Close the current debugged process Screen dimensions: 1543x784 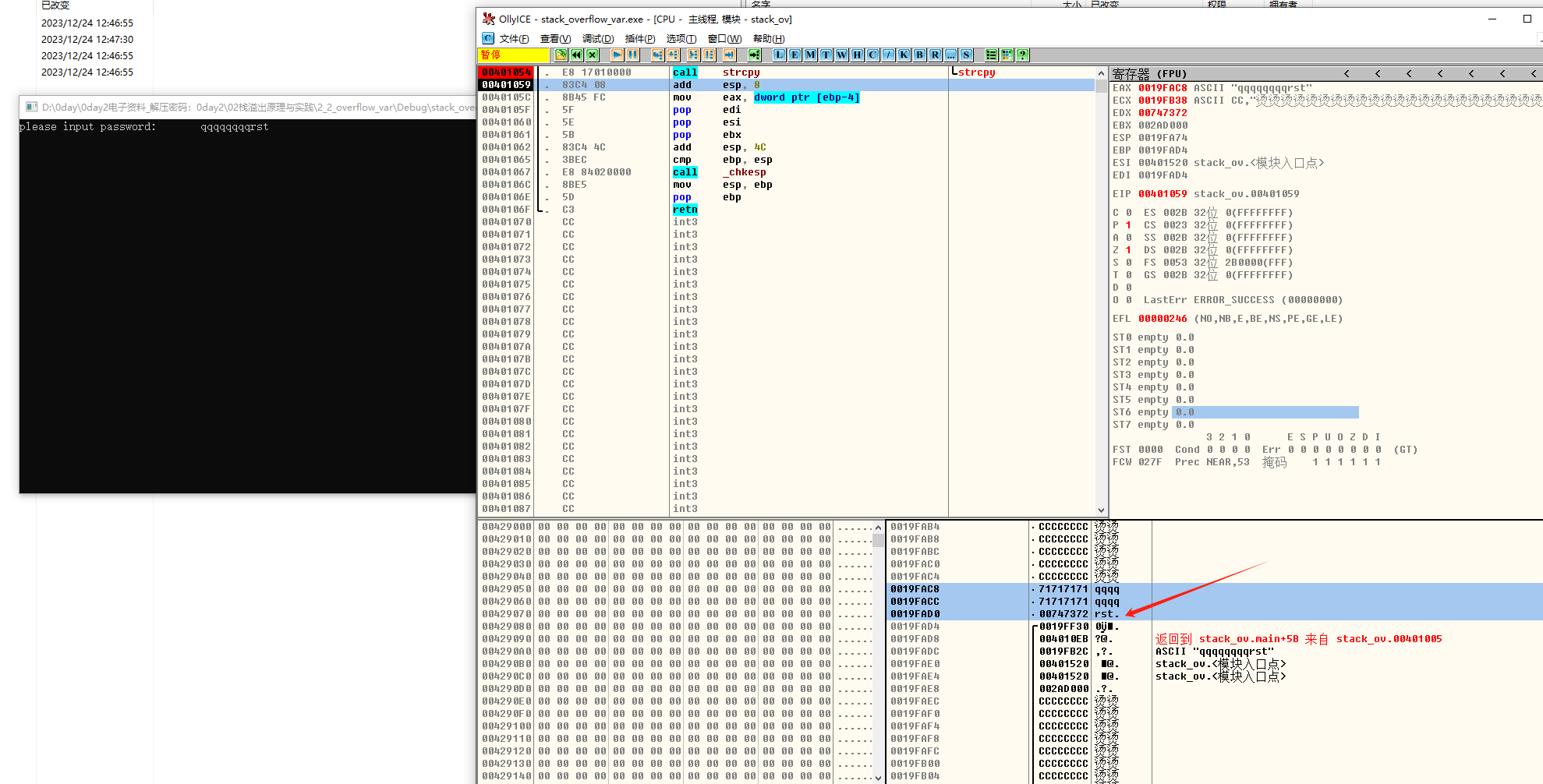click(592, 55)
